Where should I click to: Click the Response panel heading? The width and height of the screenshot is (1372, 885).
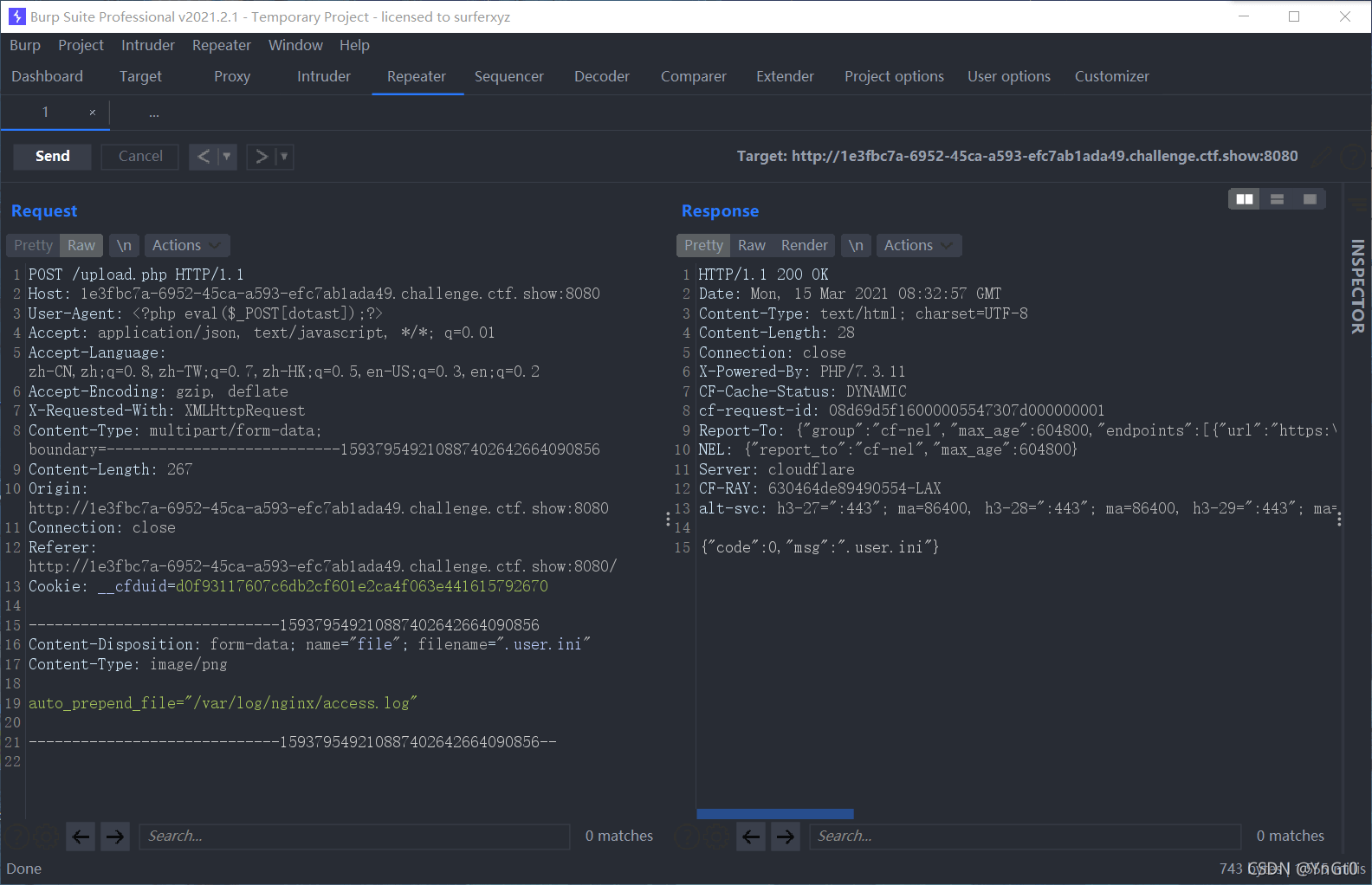click(720, 211)
